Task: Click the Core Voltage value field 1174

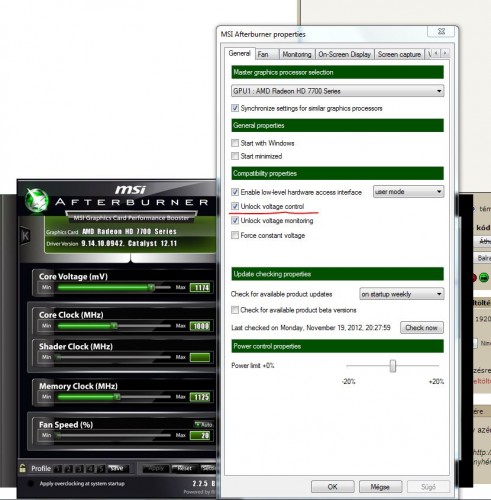Action: point(200,287)
